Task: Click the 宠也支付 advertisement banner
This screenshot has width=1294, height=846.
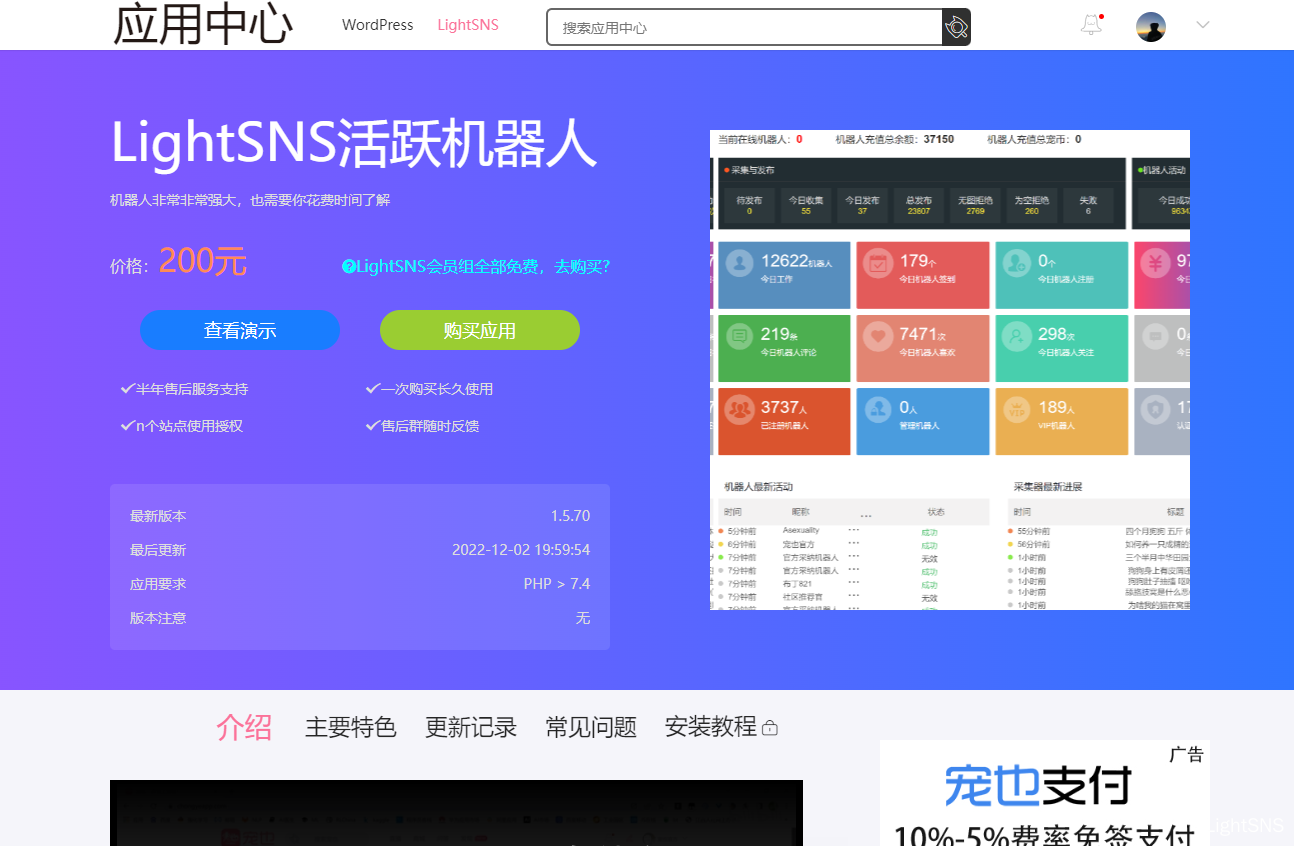Action: point(1044,793)
